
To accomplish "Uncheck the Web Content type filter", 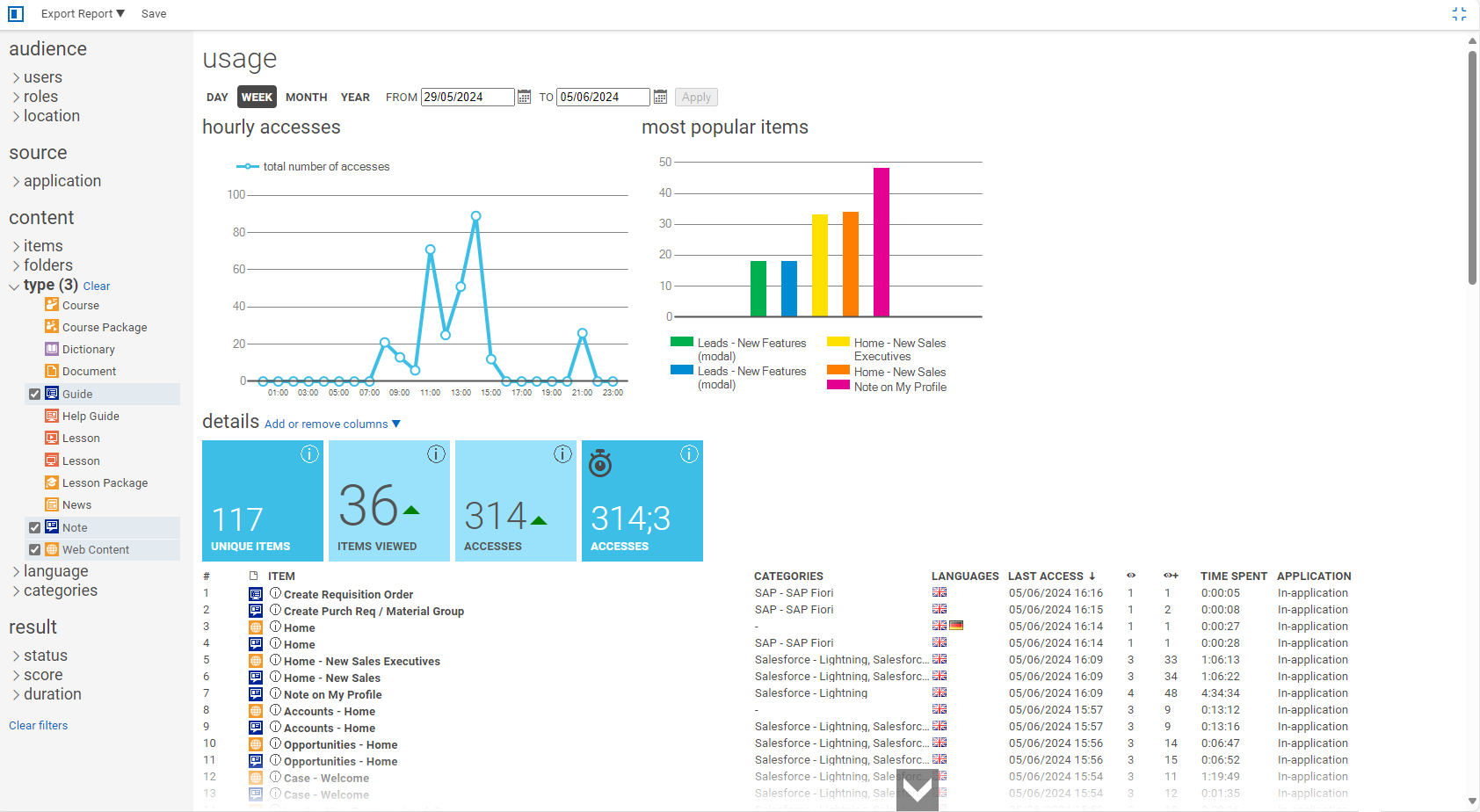I will pos(35,550).
